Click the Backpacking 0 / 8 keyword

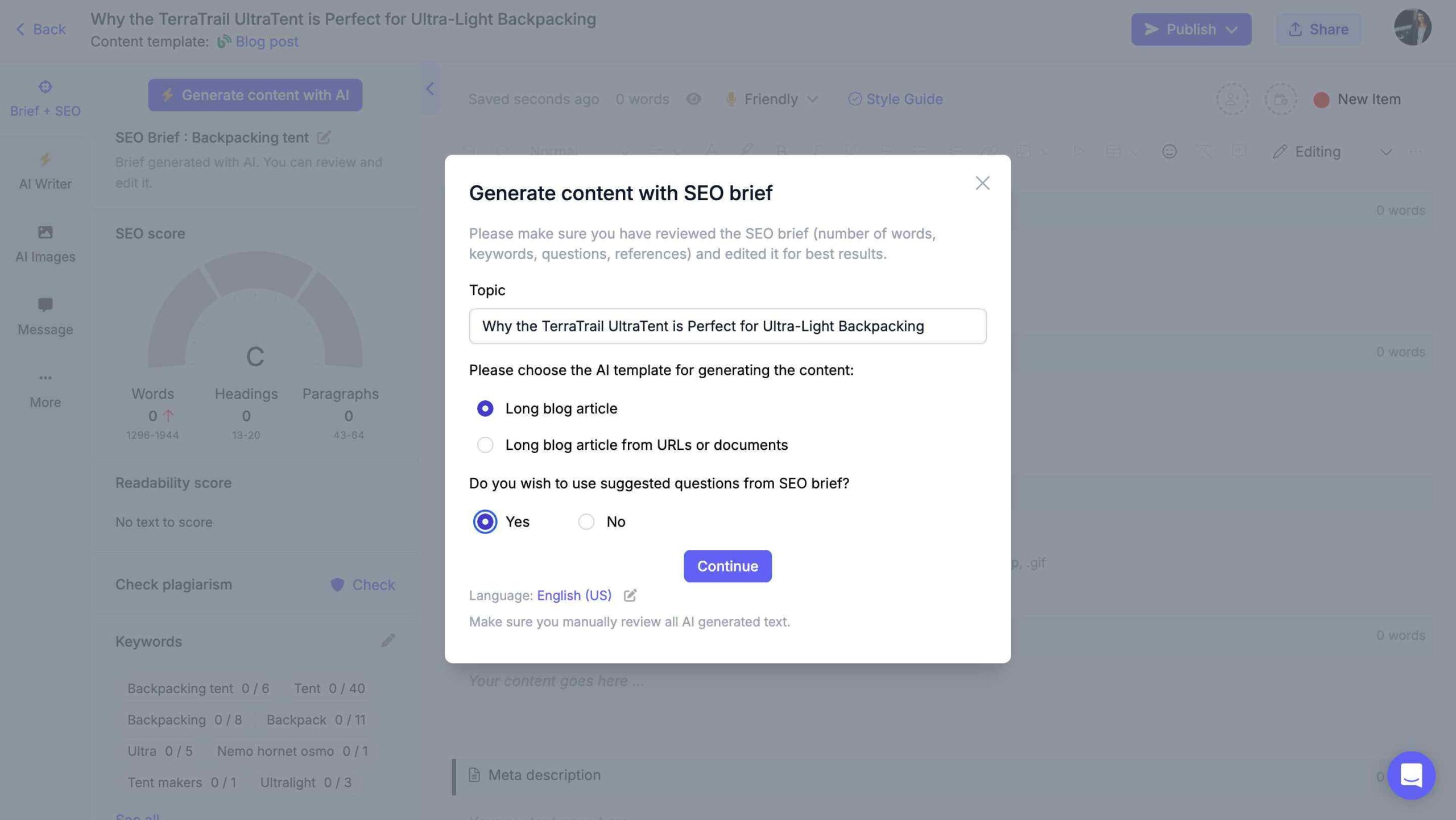pyautogui.click(x=184, y=720)
